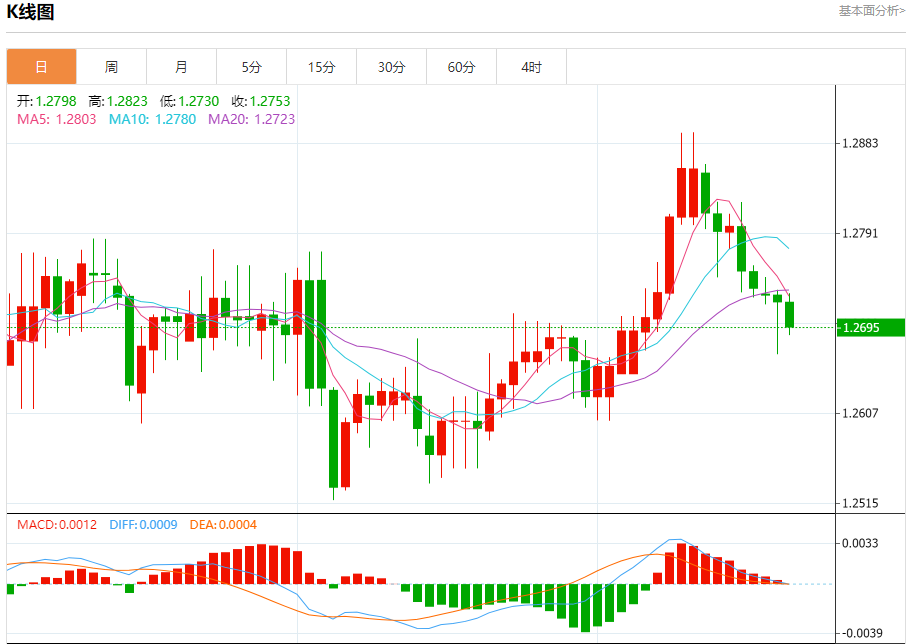Click the MACD value label

(57, 525)
